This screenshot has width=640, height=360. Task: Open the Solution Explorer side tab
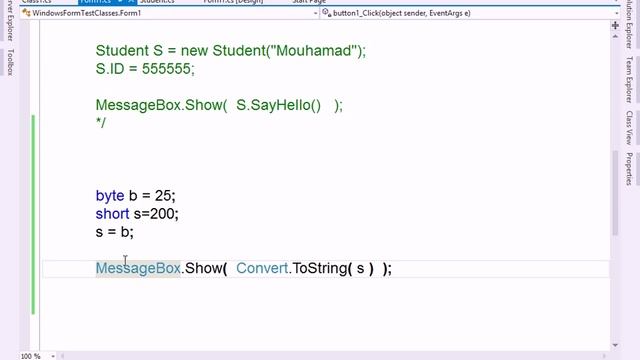629,24
